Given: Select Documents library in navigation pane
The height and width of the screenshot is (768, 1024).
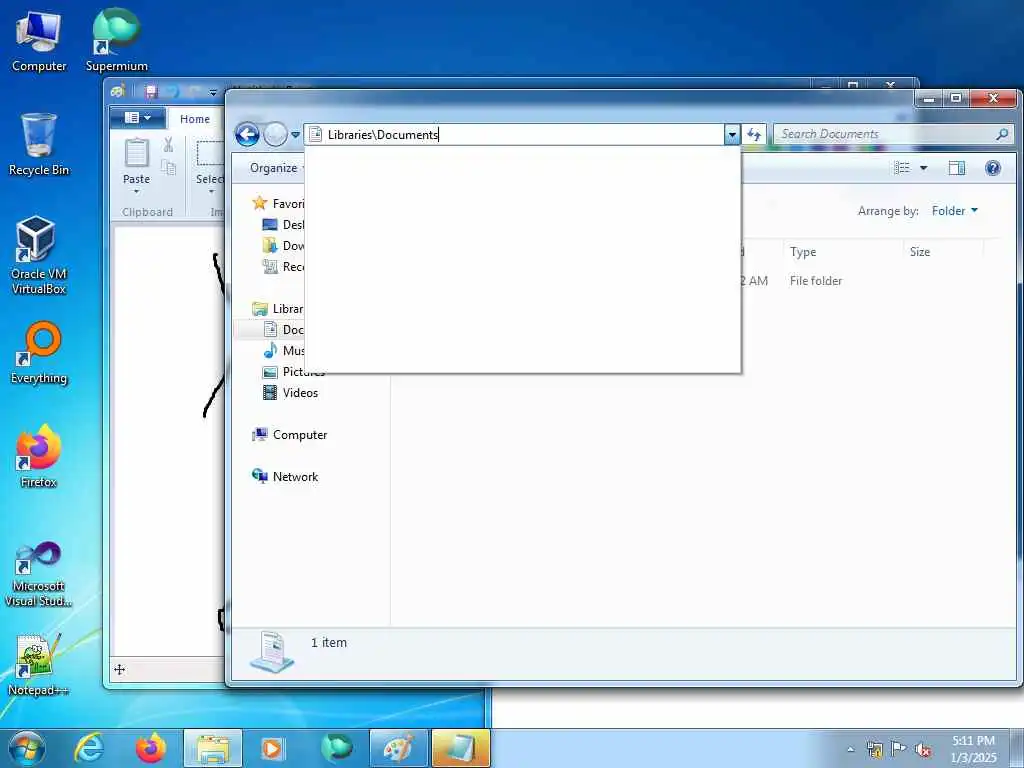Looking at the screenshot, I should pos(283,330).
